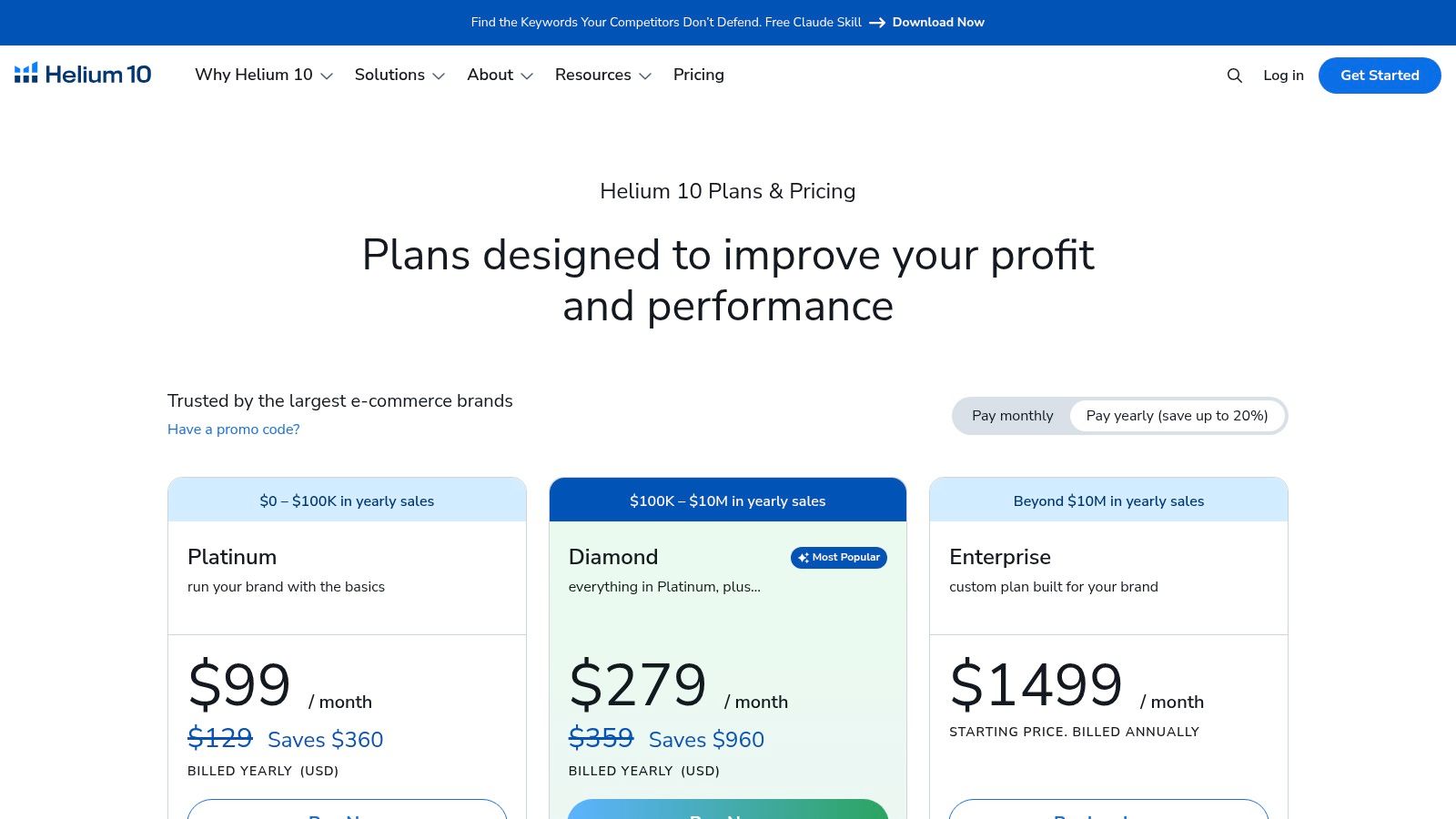Click the Most Popular sparkle badge
Screen dimensions: 1456x819
click(x=838, y=557)
